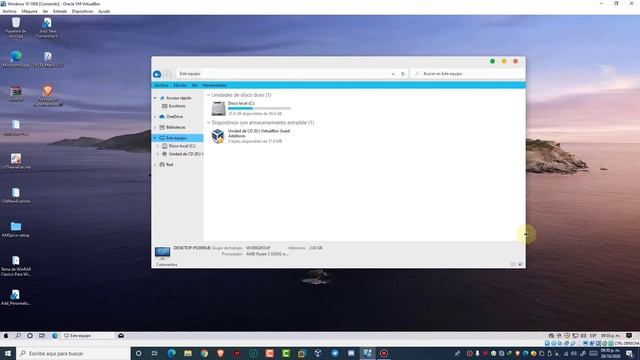640x360 pixels.
Task: Click the red record icon on host taskbar
Action: tap(384, 353)
